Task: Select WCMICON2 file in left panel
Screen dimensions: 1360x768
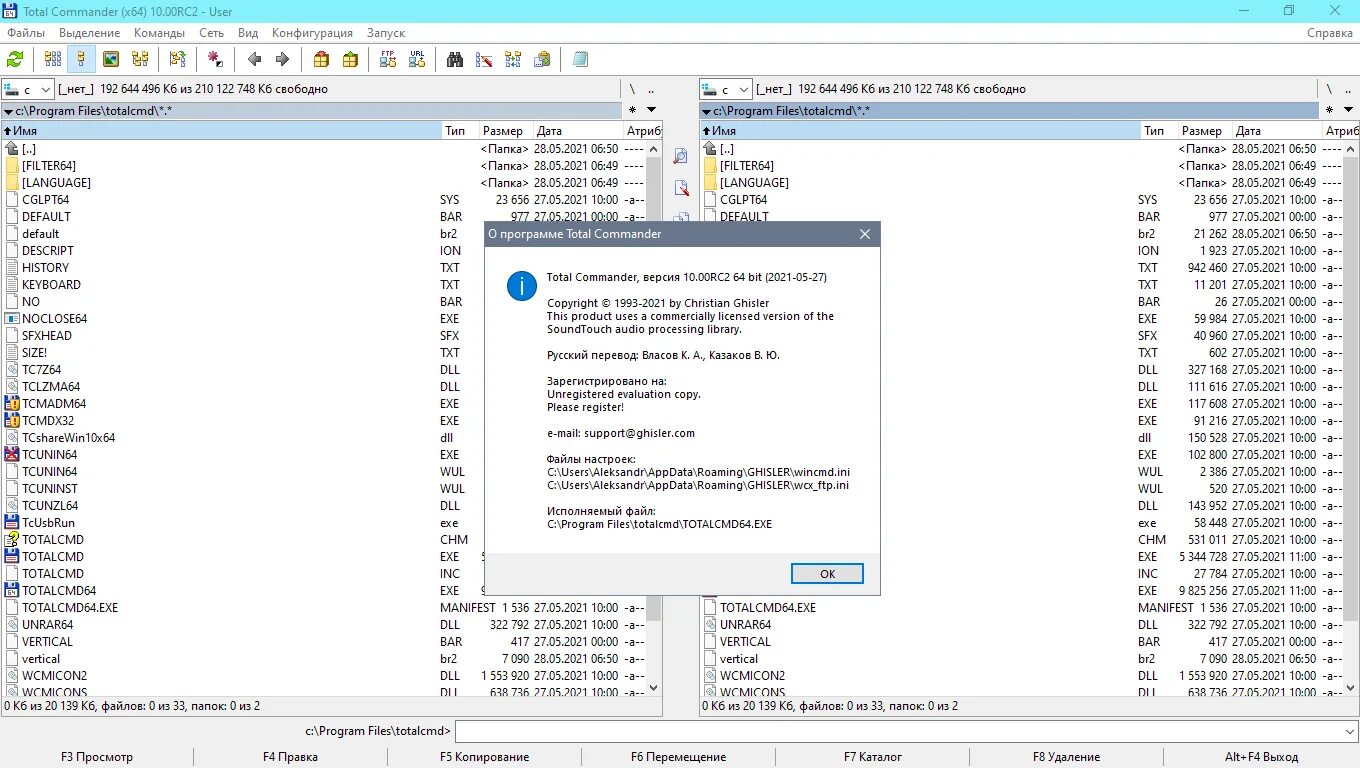Action: (55, 676)
